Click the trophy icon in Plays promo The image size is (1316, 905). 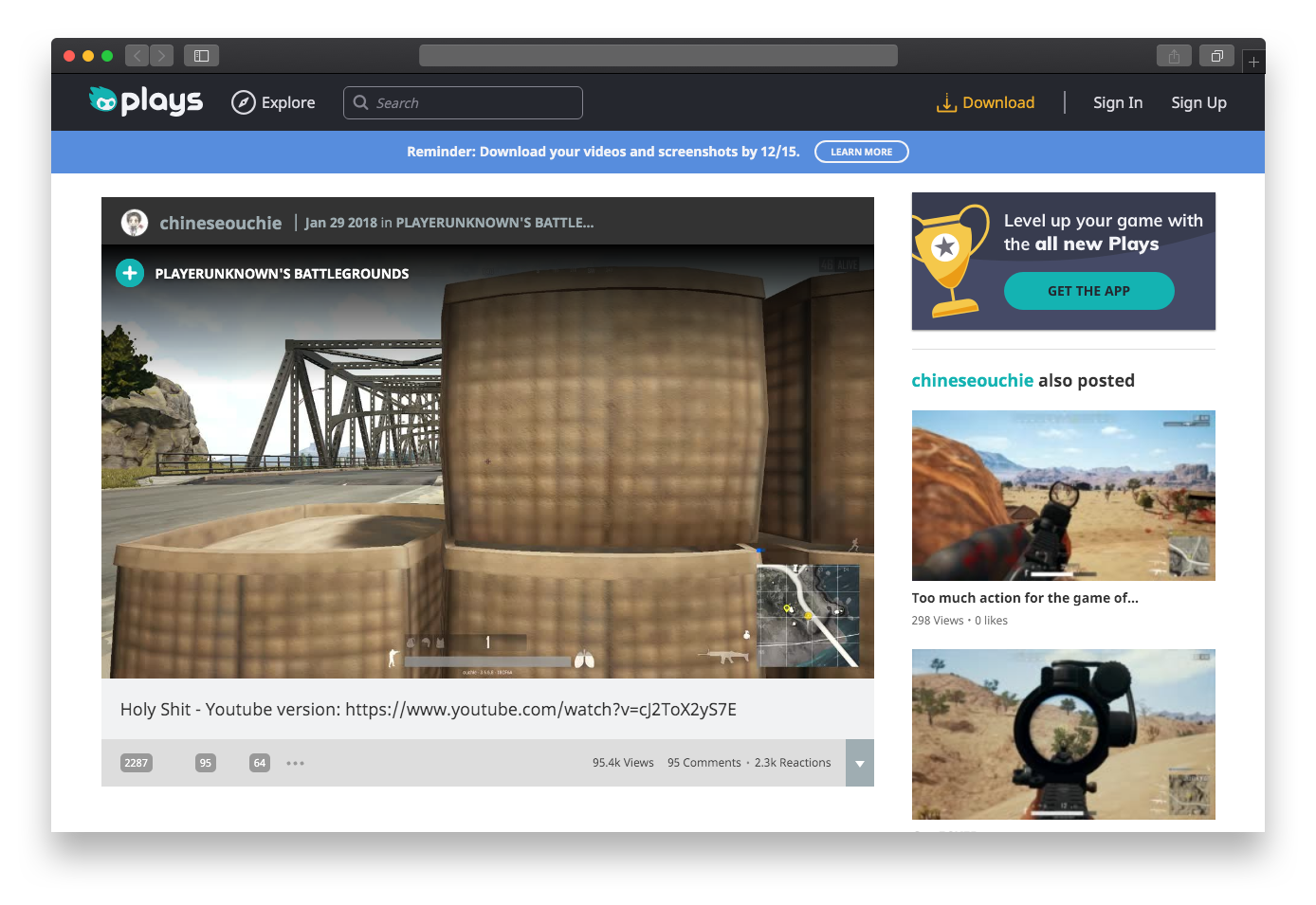tap(950, 261)
